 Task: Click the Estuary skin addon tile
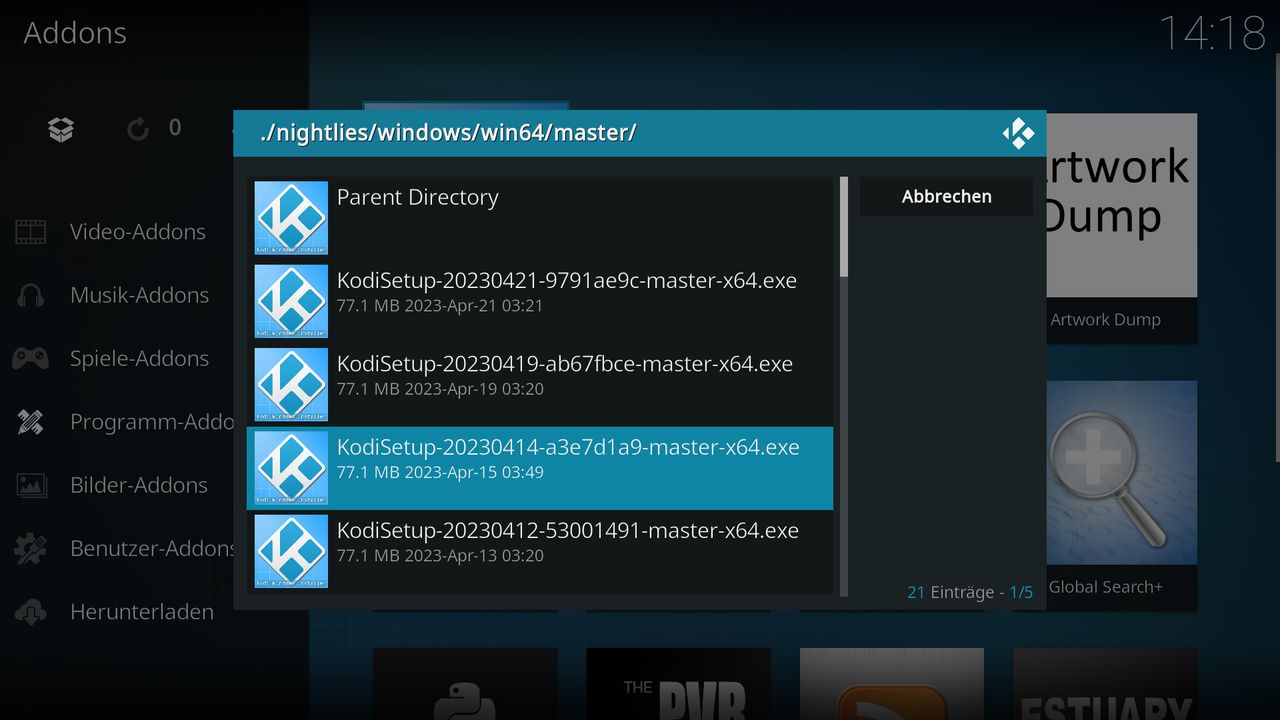tap(1105, 684)
